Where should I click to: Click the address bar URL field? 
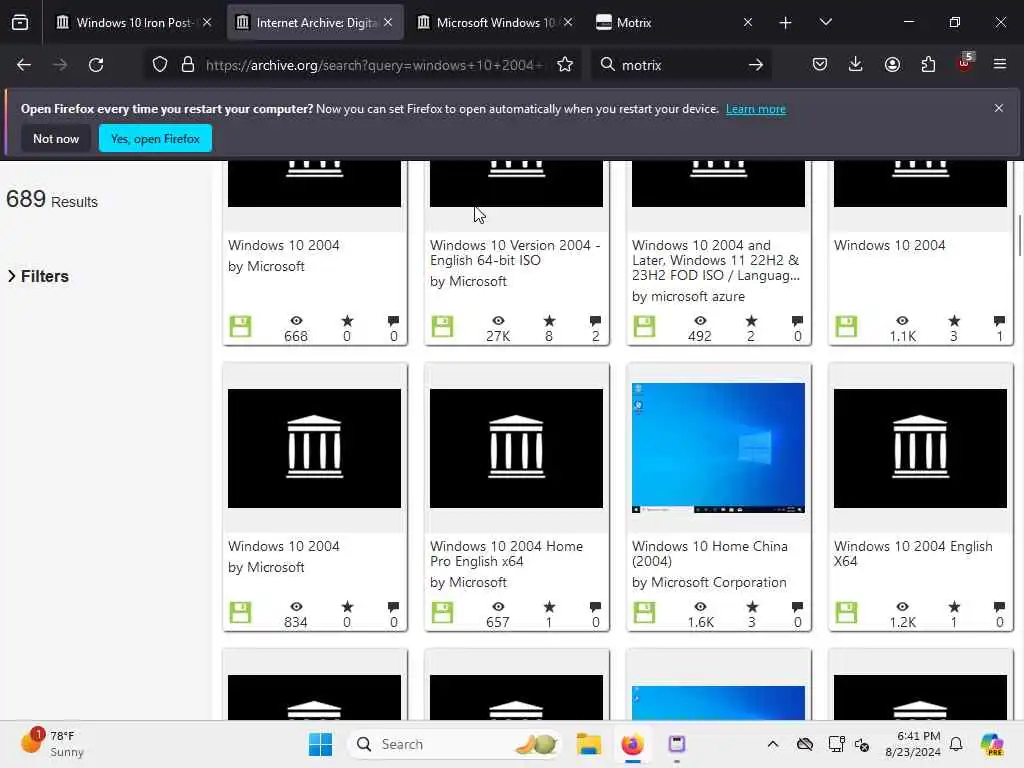click(x=374, y=65)
